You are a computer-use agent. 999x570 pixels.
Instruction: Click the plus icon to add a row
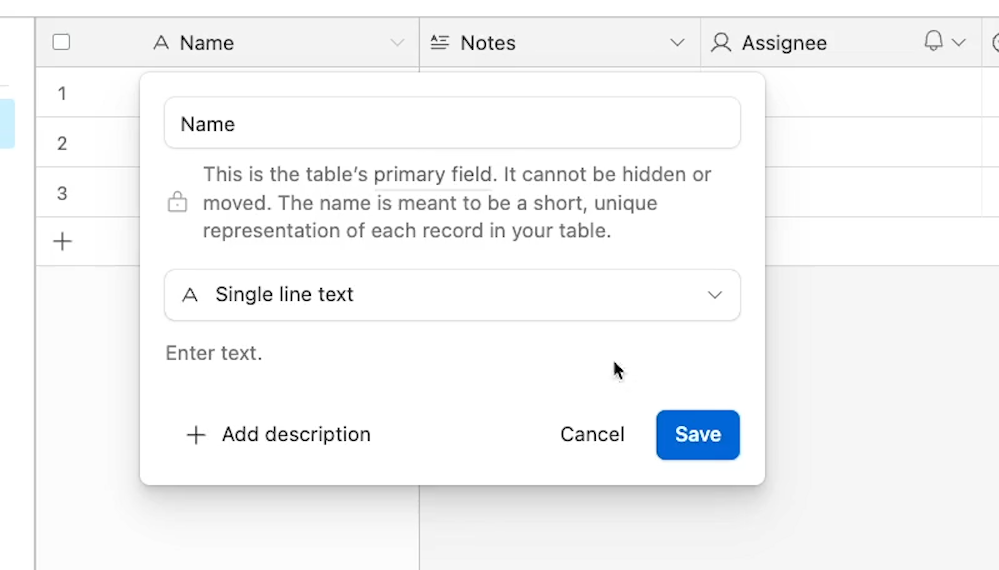[x=62, y=241]
